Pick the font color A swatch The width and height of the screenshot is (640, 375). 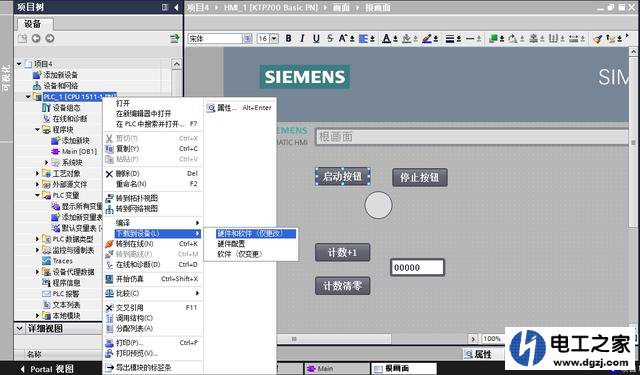point(387,38)
